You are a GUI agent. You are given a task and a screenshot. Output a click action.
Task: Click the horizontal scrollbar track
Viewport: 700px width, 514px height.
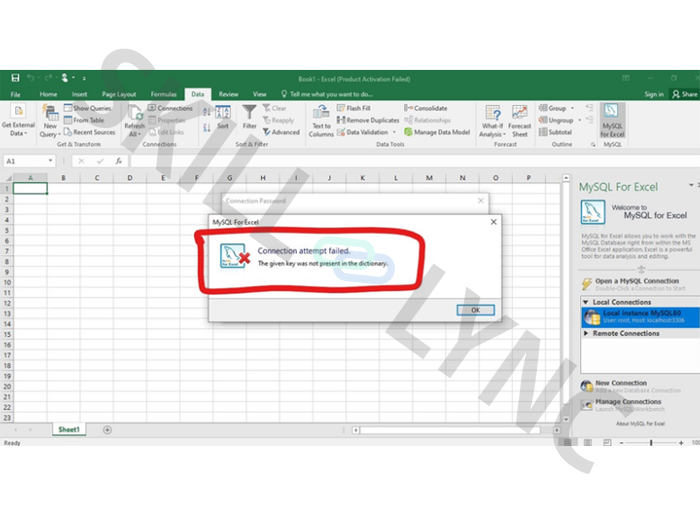click(450, 430)
